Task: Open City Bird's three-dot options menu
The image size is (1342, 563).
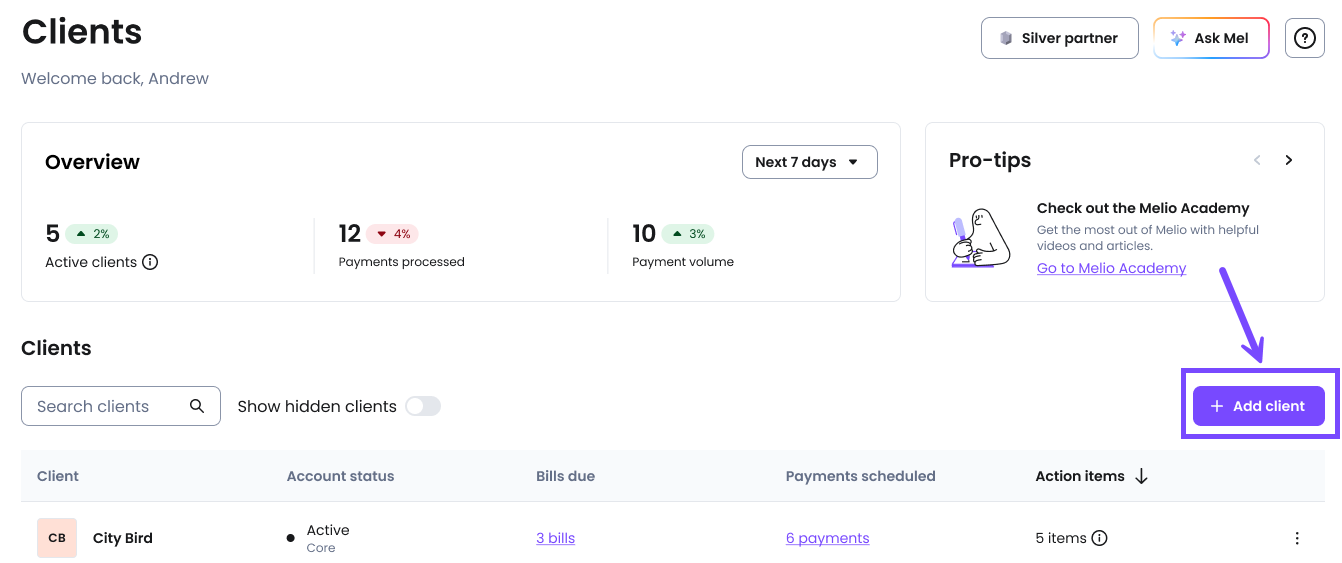Action: pos(1297,538)
